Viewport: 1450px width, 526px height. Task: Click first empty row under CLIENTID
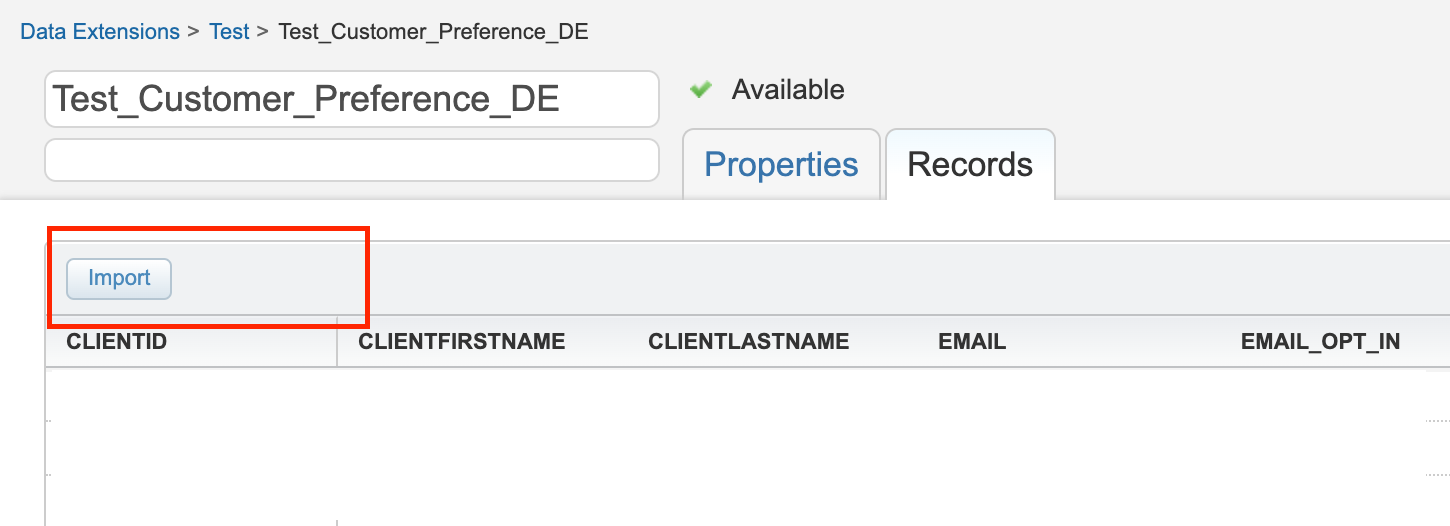pyautogui.click(x=190, y=396)
